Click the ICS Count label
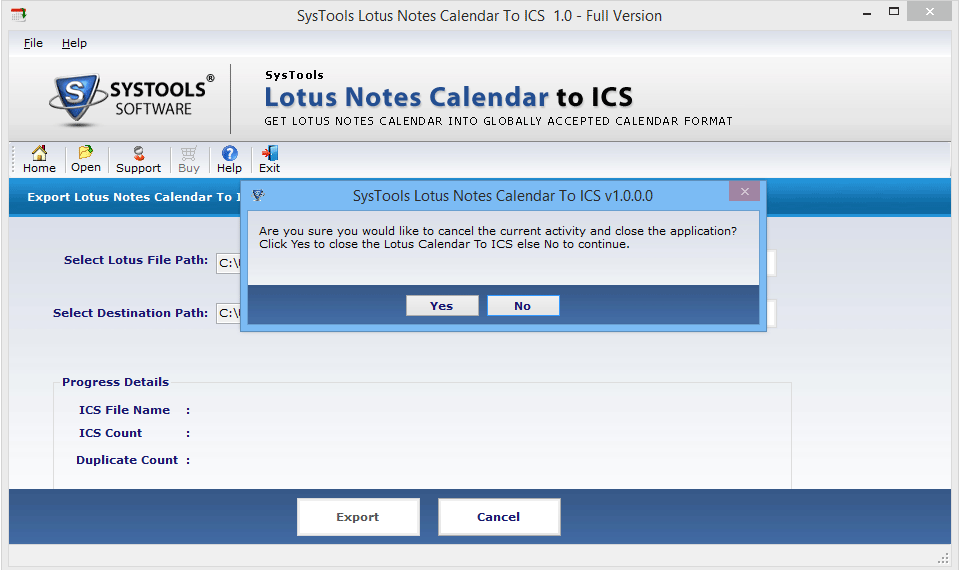 pyautogui.click(x=110, y=433)
